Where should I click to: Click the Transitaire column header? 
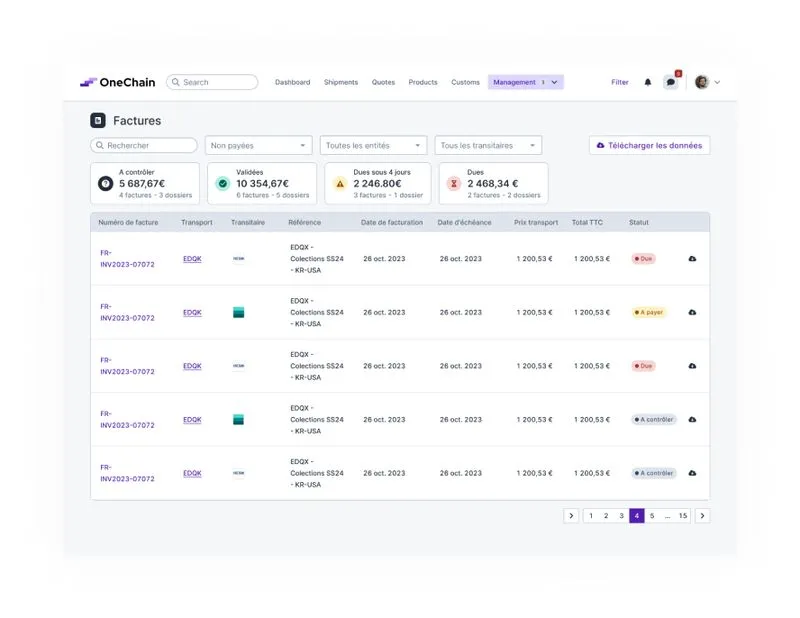pyautogui.click(x=248, y=223)
